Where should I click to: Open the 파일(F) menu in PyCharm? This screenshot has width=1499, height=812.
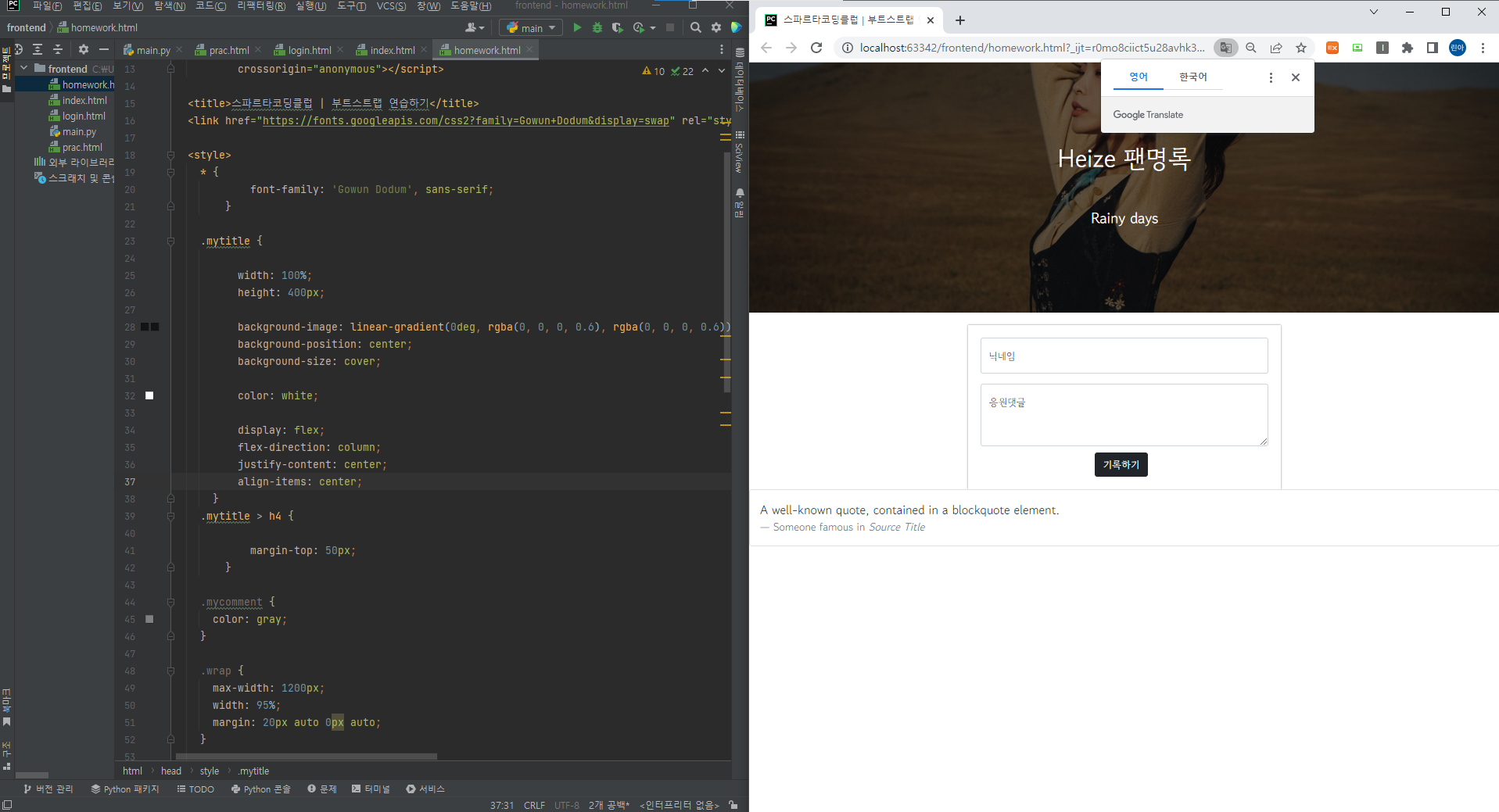[x=48, y=6]
